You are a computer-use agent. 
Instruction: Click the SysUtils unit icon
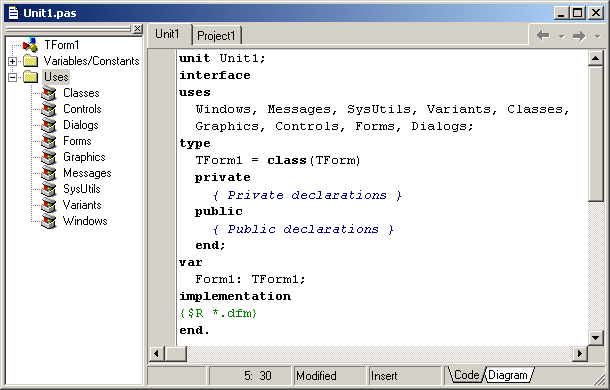coord(49,189)
